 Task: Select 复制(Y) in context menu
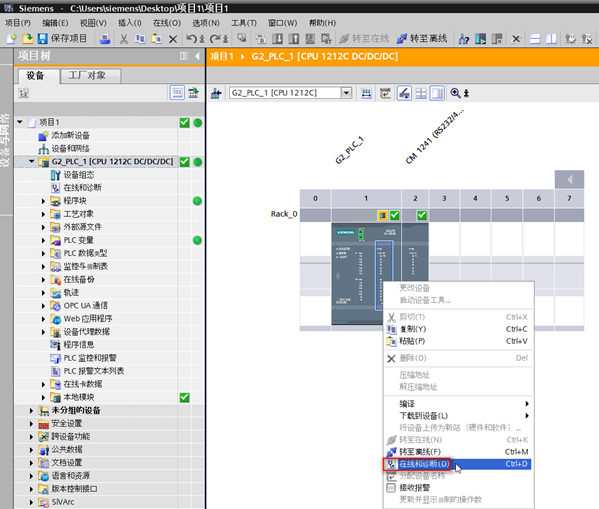click(458, 329)
